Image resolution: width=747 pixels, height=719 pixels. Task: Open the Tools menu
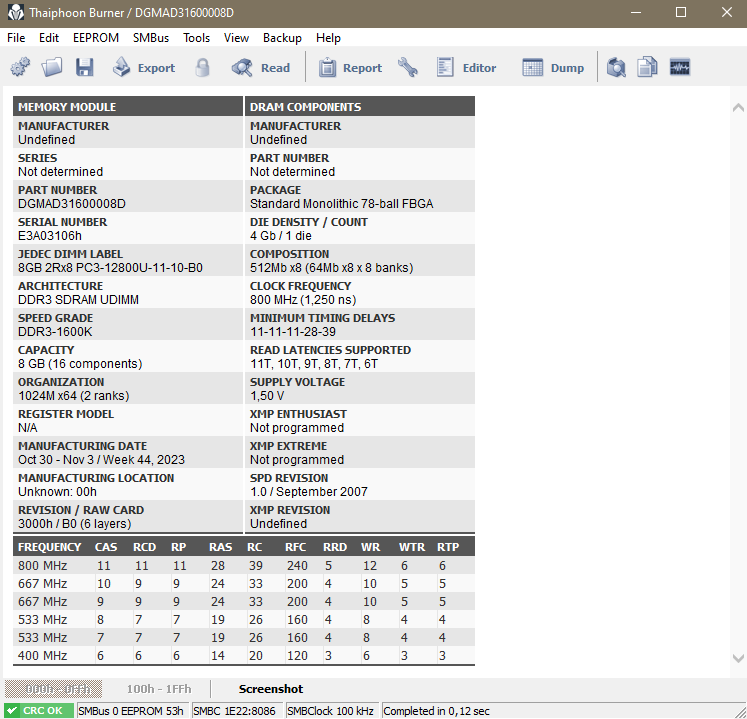[196, 38]
